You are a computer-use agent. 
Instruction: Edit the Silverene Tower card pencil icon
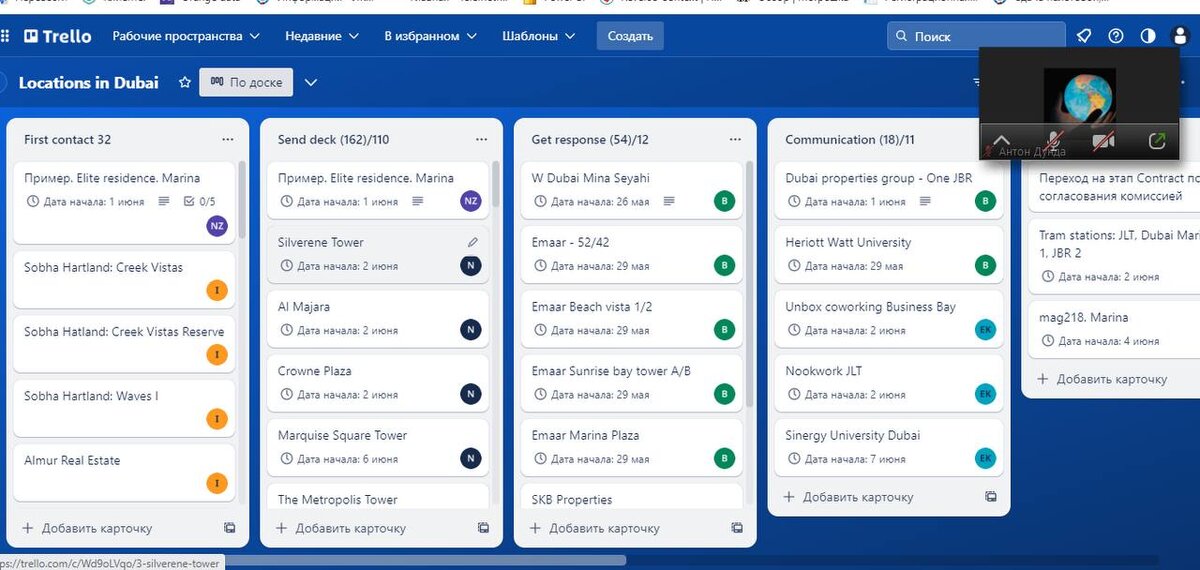(473, 242)
